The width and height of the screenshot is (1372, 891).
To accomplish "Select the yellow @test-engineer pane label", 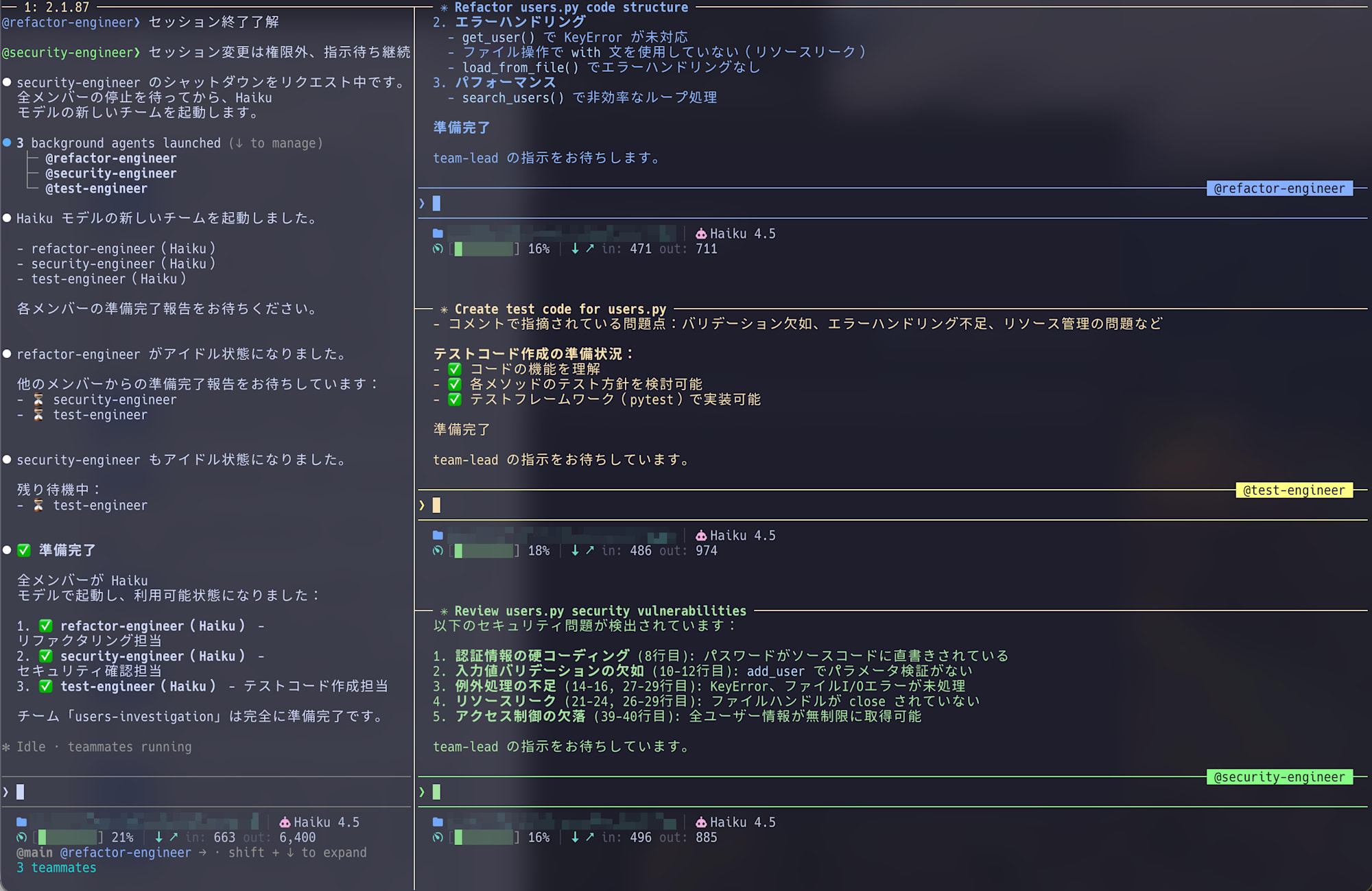I will tap(1293, 490).
